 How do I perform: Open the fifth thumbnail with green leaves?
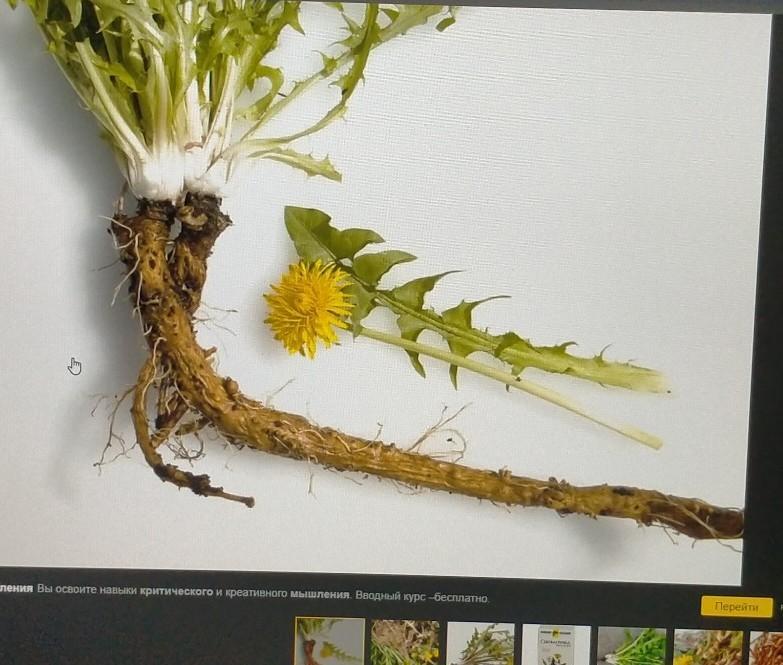point(631,646)
